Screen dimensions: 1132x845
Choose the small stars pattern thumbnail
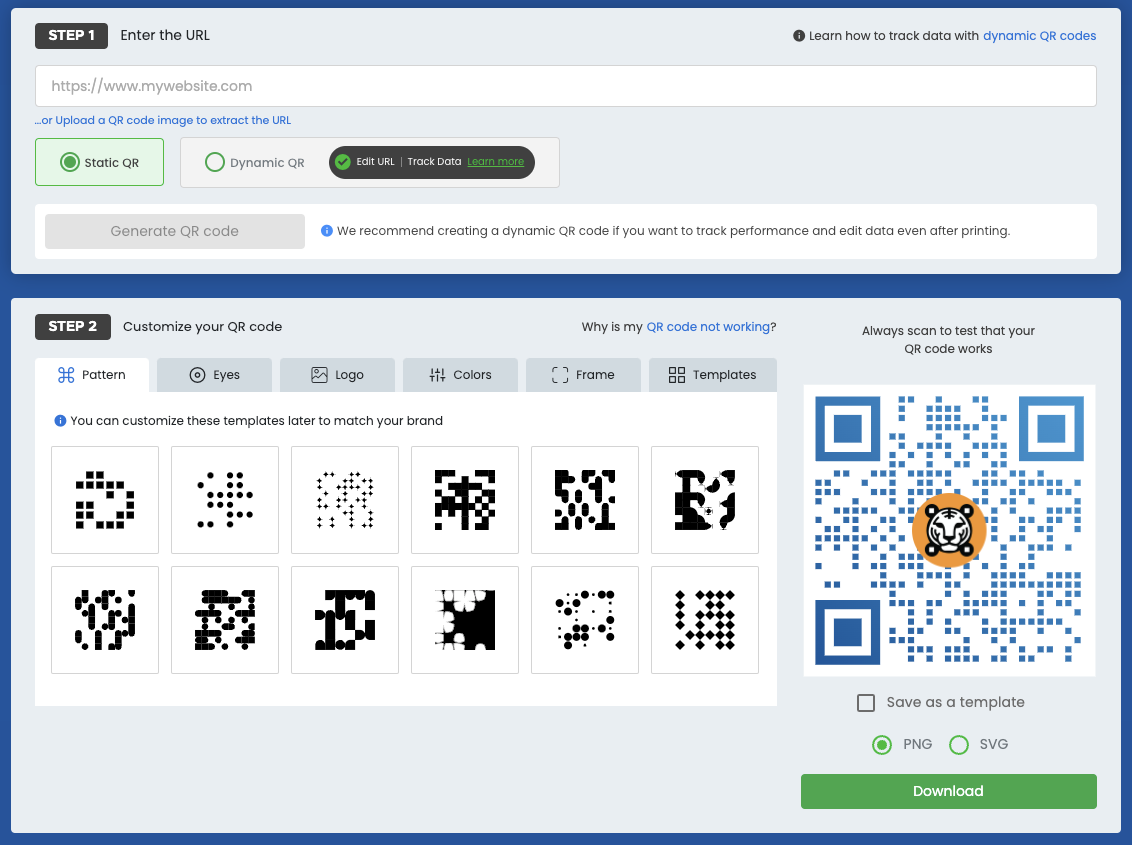345,500
